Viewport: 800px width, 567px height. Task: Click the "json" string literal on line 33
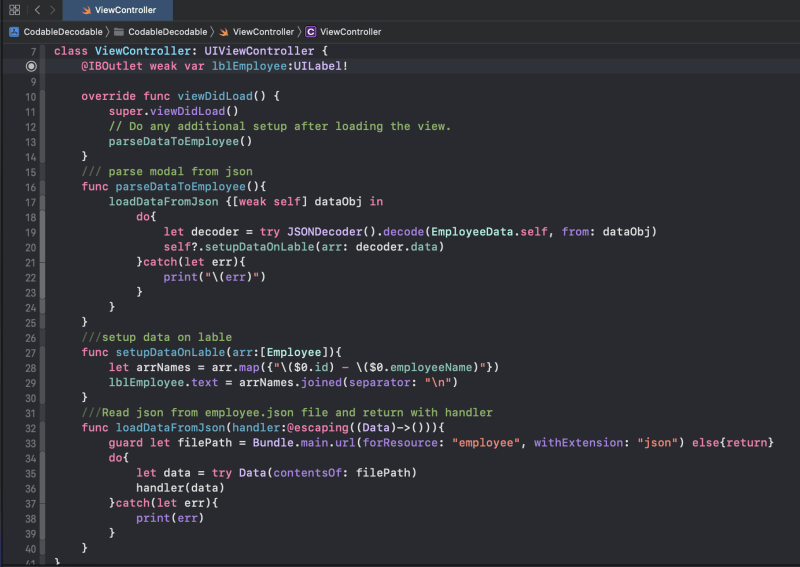657,442
